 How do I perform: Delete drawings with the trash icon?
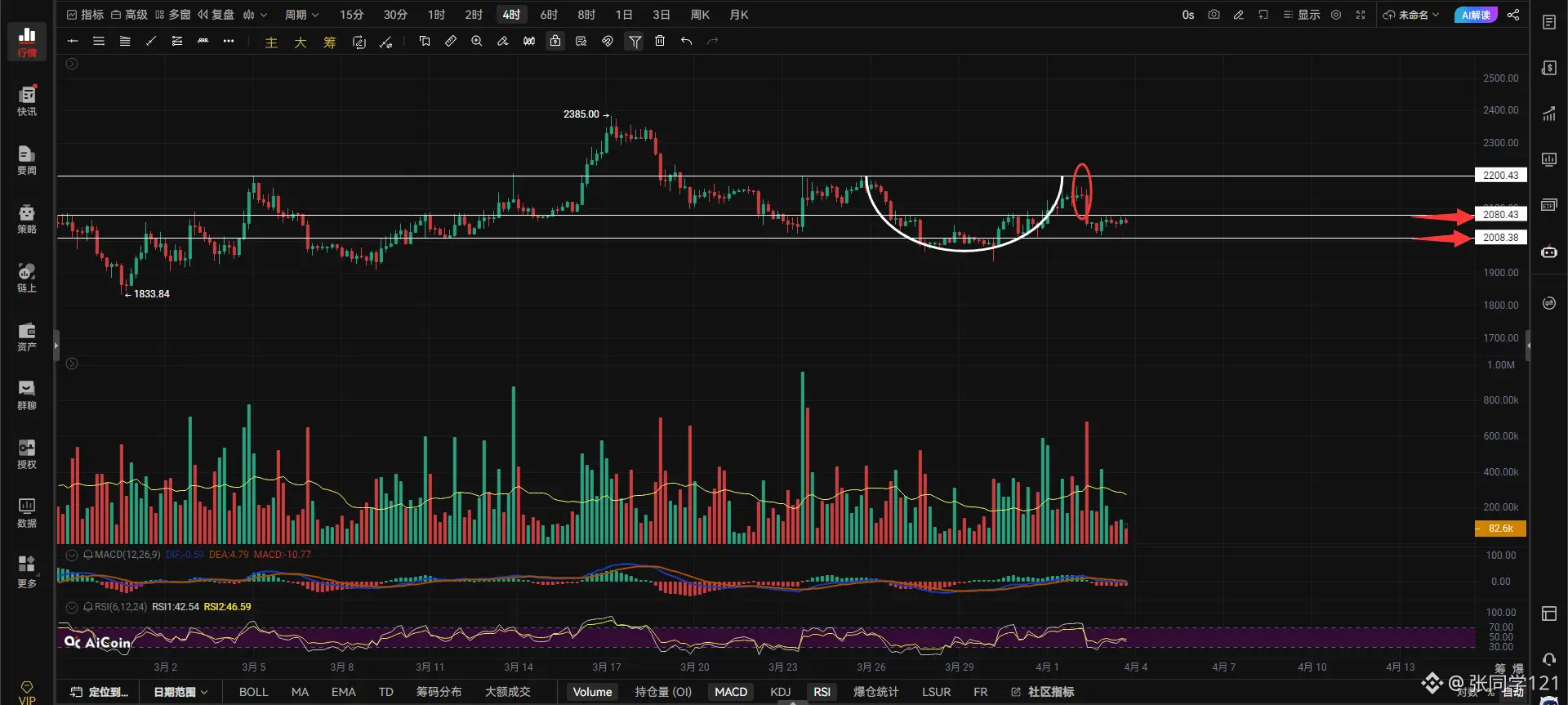[x=660, y=41]
